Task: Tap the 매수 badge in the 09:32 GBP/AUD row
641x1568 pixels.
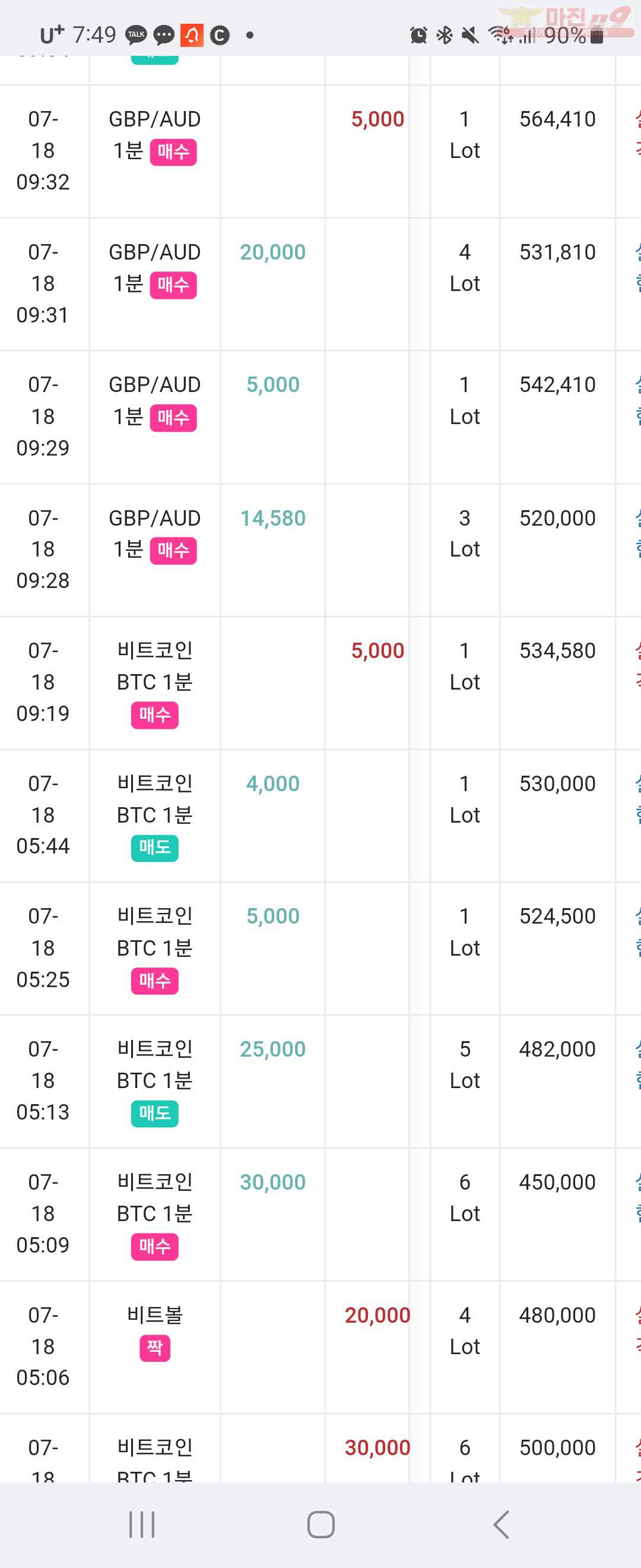Action: click(x=173, y=151)
